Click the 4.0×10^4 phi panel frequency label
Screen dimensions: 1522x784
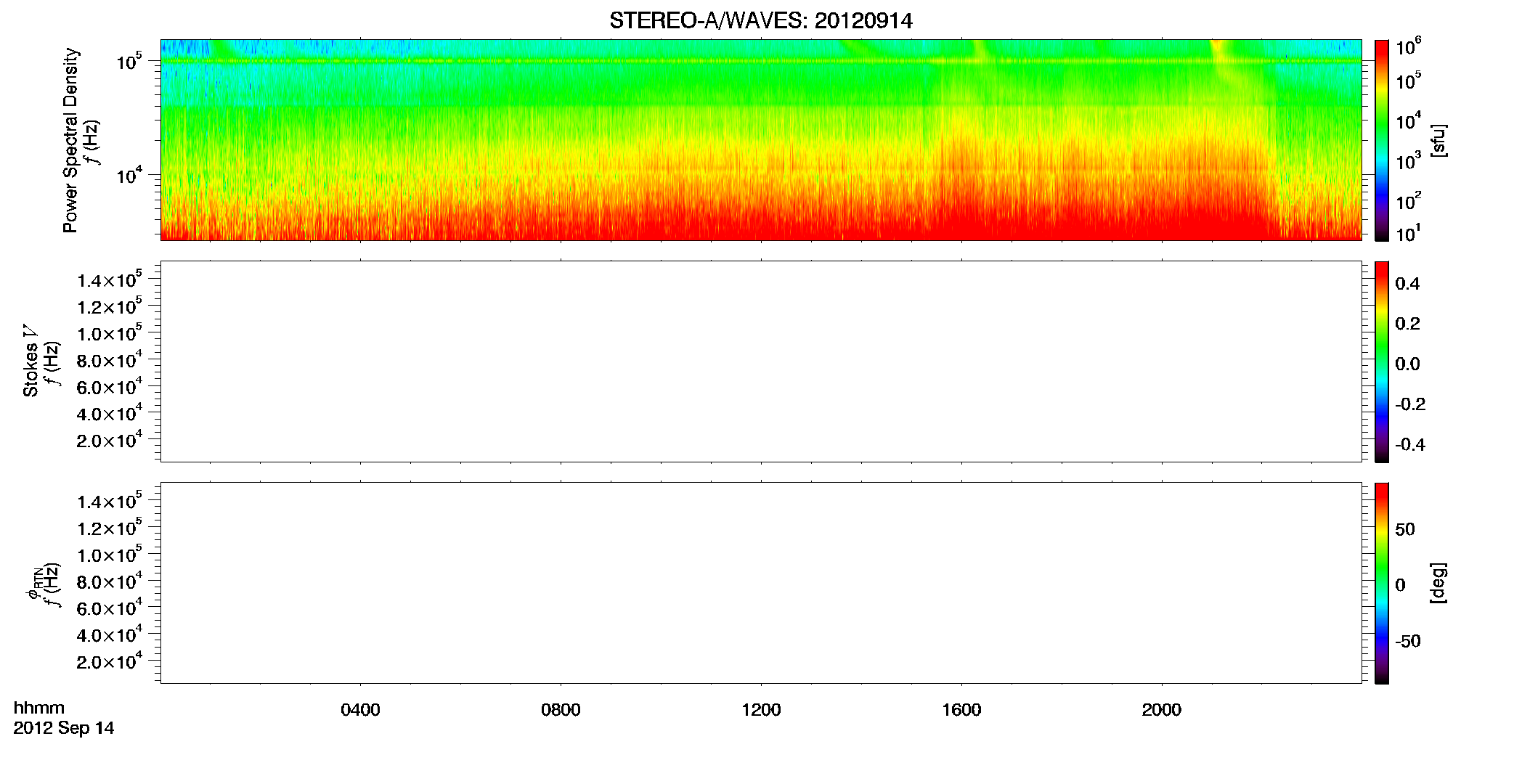(110, 633)
